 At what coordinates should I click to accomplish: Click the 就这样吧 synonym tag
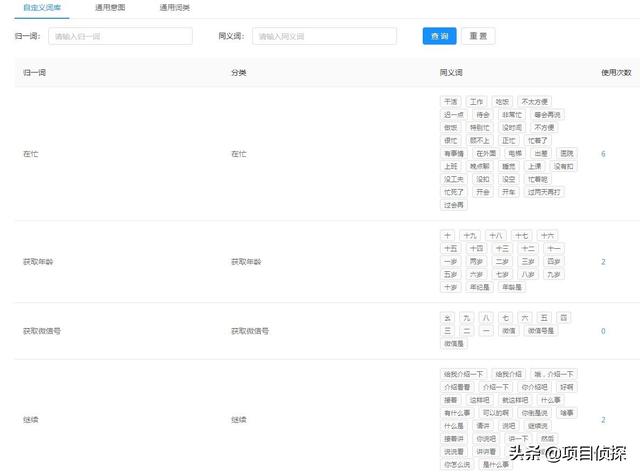(515, 400)
